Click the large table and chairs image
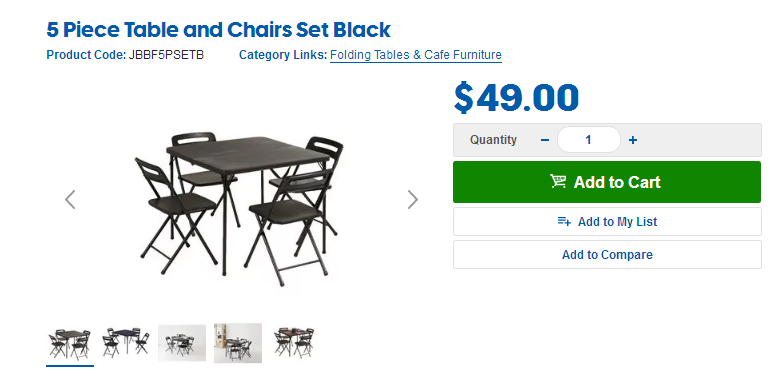 240,208
